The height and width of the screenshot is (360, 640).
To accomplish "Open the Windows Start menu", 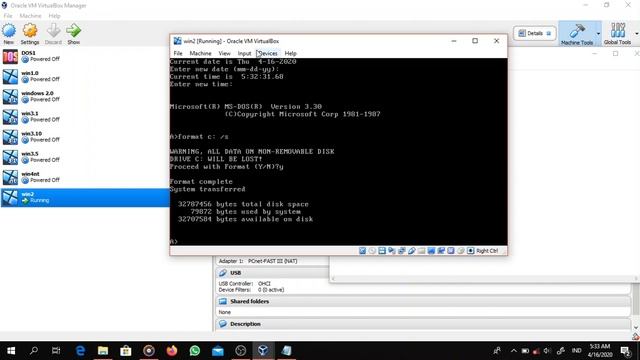I will tap(11, 351).
